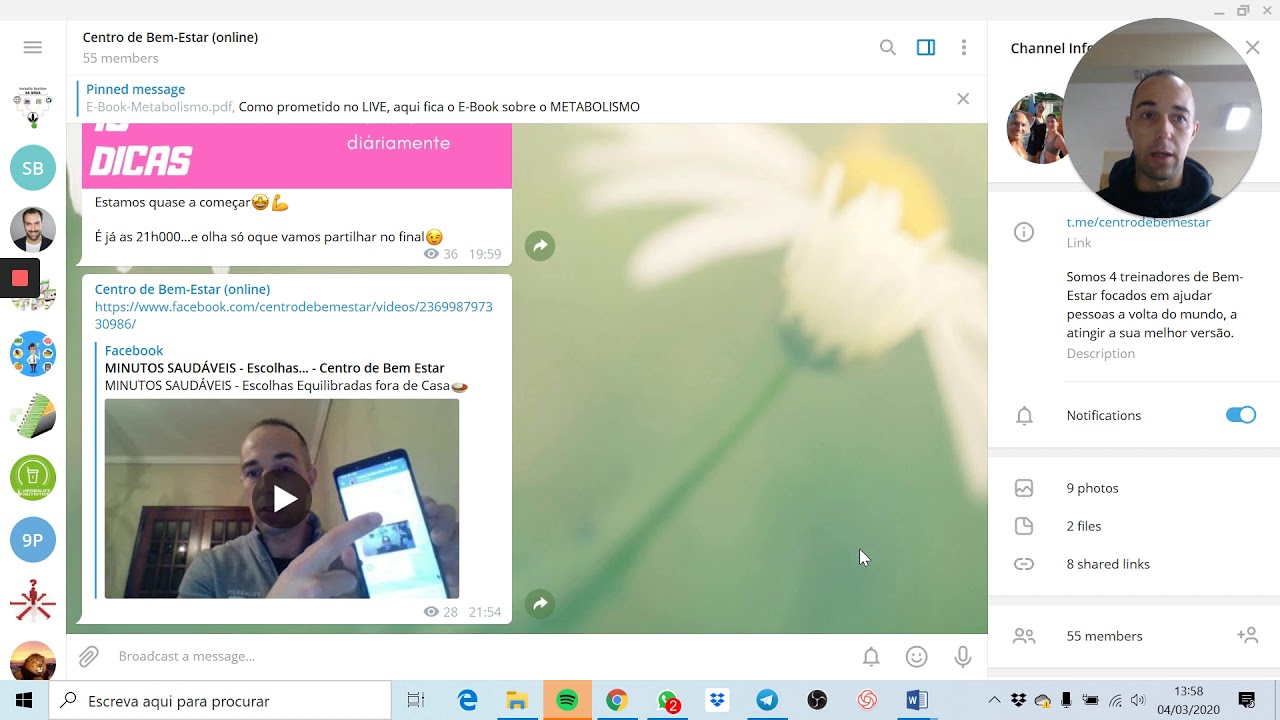Open the Facebook video URL link
Screen dimensions: 1280x720
tap(294, 315)
